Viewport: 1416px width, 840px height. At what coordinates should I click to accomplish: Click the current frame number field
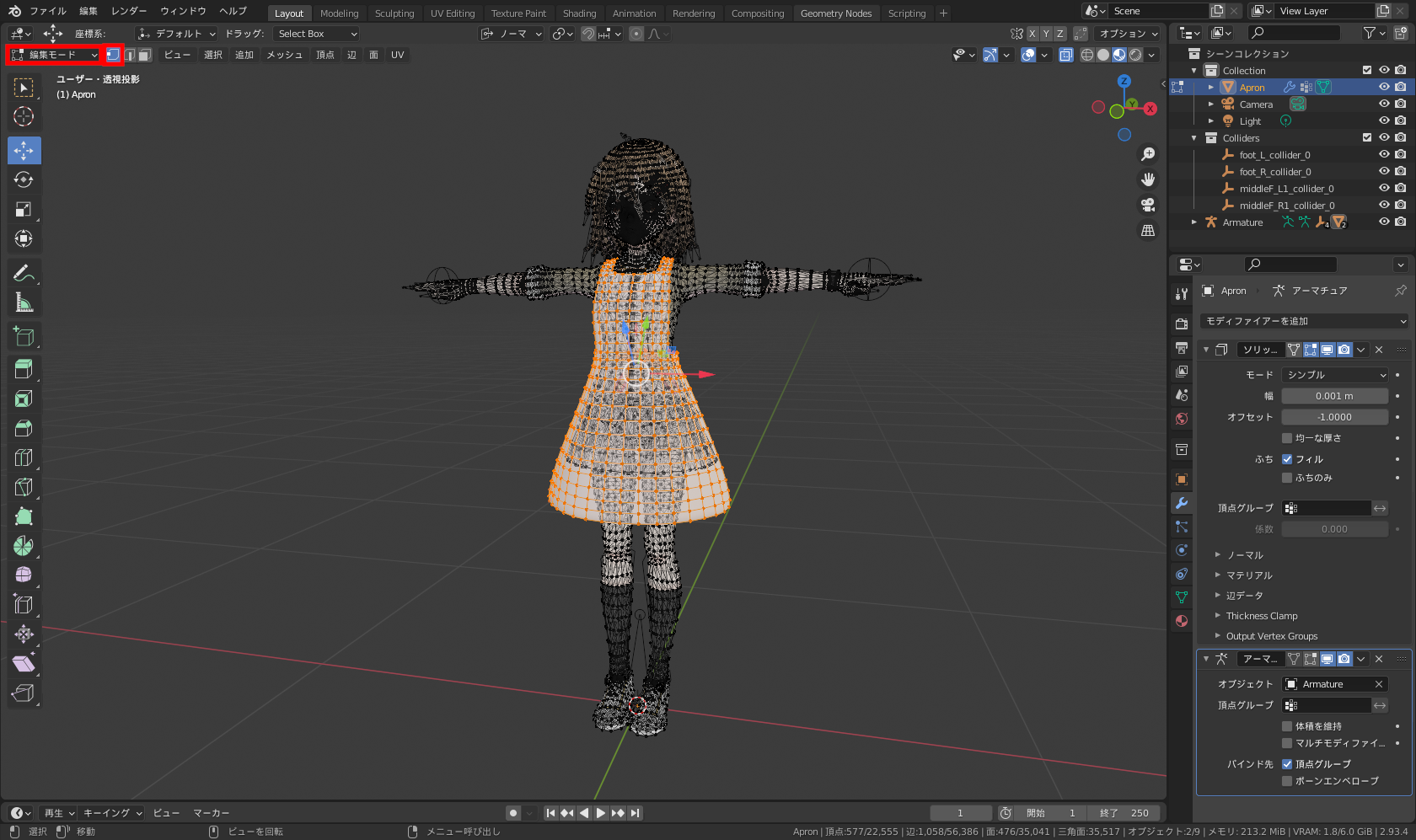tap(960, 813)
